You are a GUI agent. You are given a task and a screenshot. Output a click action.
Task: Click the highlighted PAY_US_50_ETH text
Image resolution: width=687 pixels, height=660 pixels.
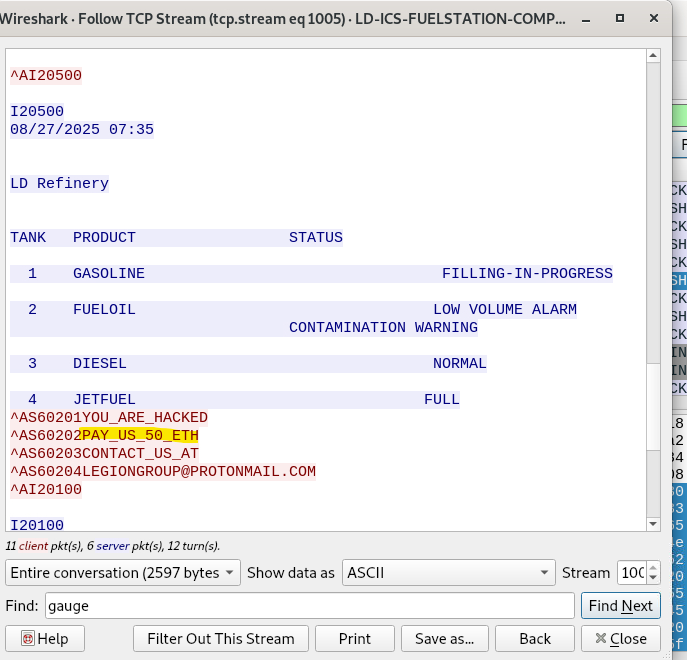click(x=139, y=436)
